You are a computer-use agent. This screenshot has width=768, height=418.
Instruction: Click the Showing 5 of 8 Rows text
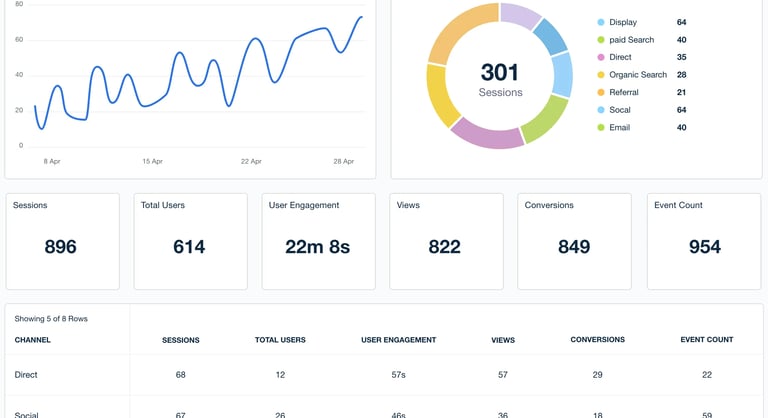(51, 319)
